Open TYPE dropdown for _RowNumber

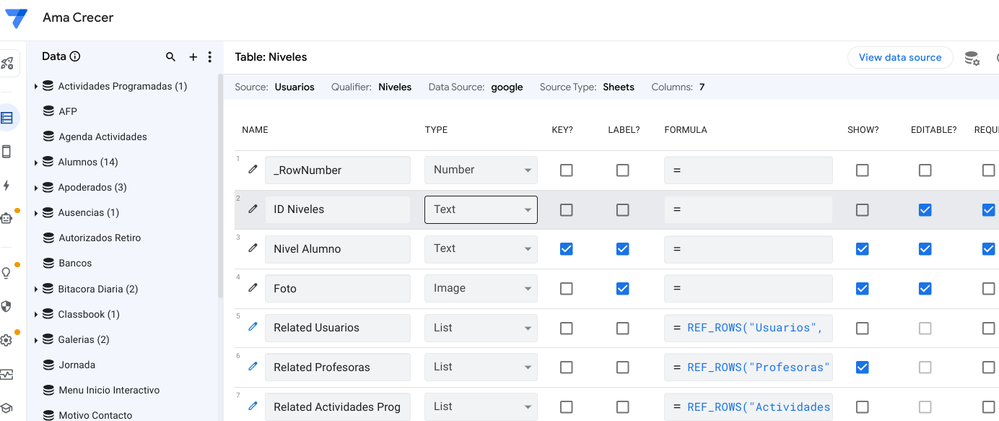tap(481, 170)
